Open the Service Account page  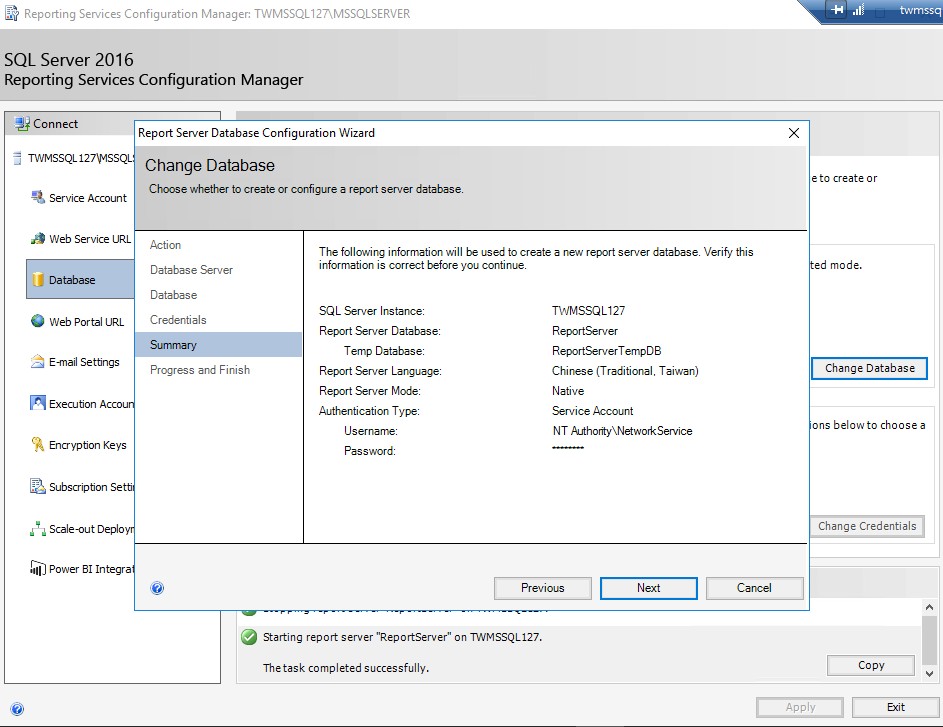pyautogui.click(x=88, y=198)
